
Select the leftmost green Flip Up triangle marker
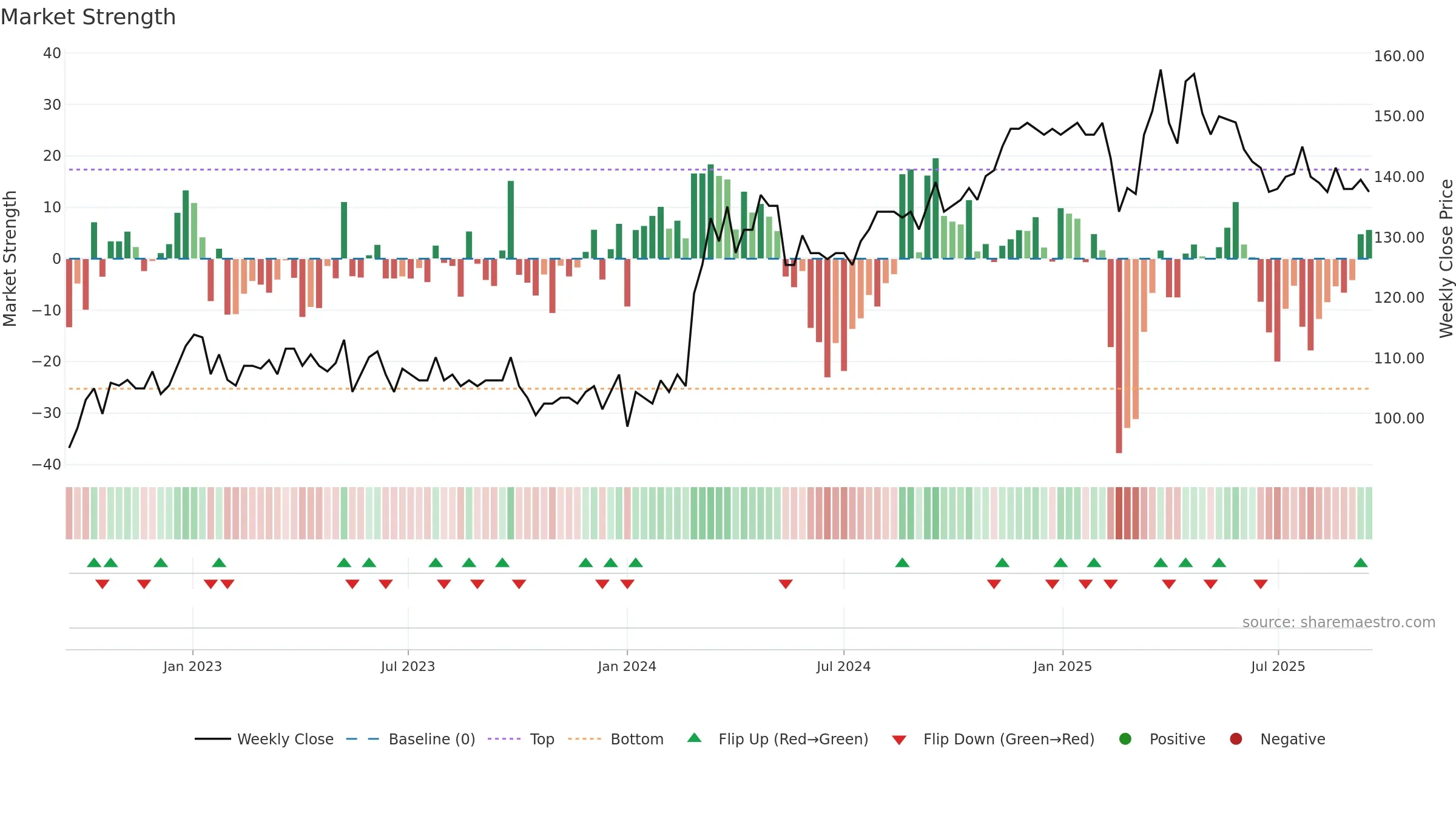pyautogui.click(x=94, y=562)
